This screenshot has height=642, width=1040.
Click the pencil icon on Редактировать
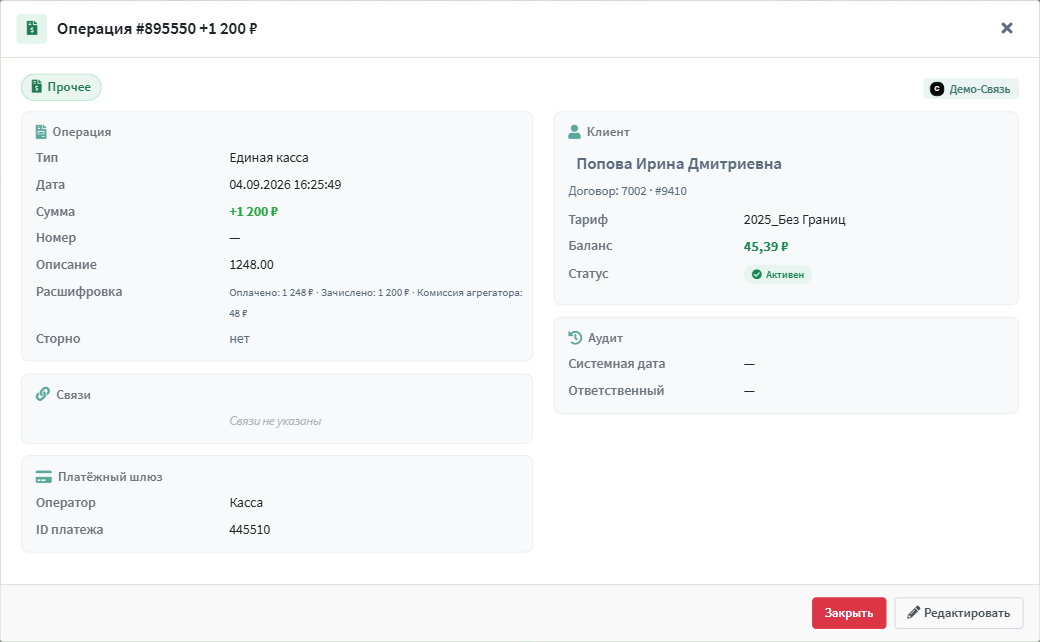[x=913, y=612]
